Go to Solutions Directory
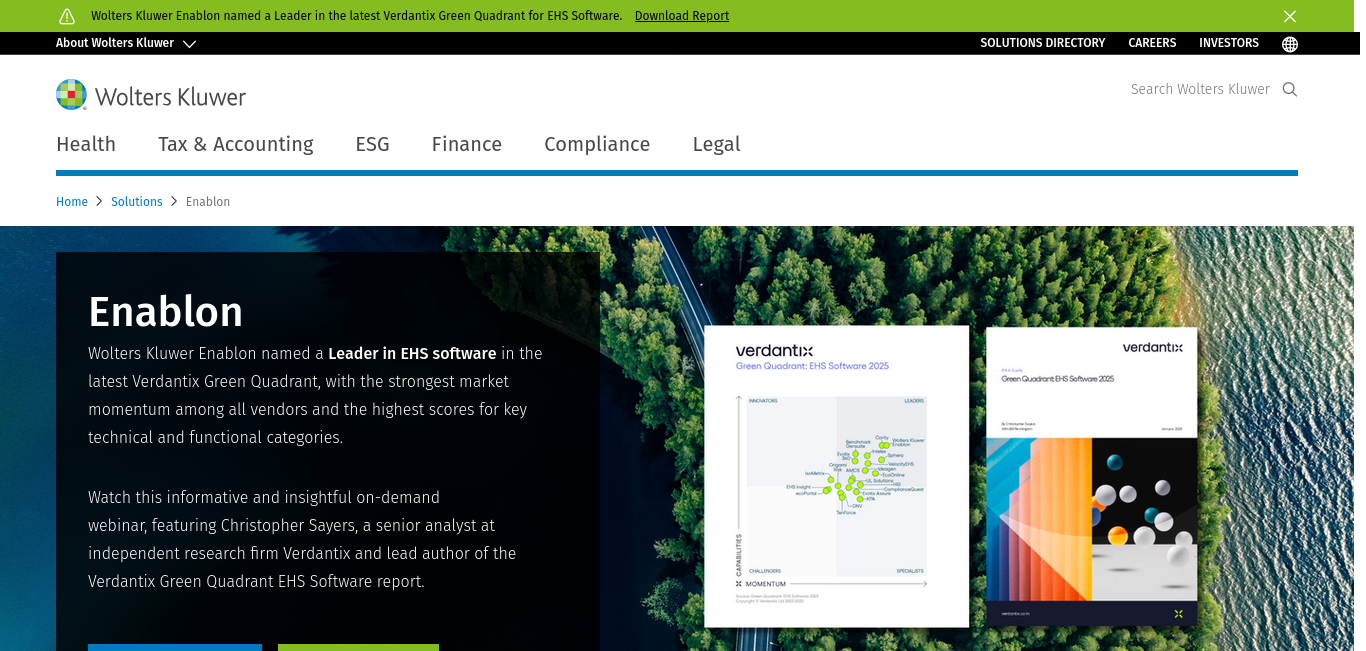The image size is (1366, 651). (x=1043, y=43)
